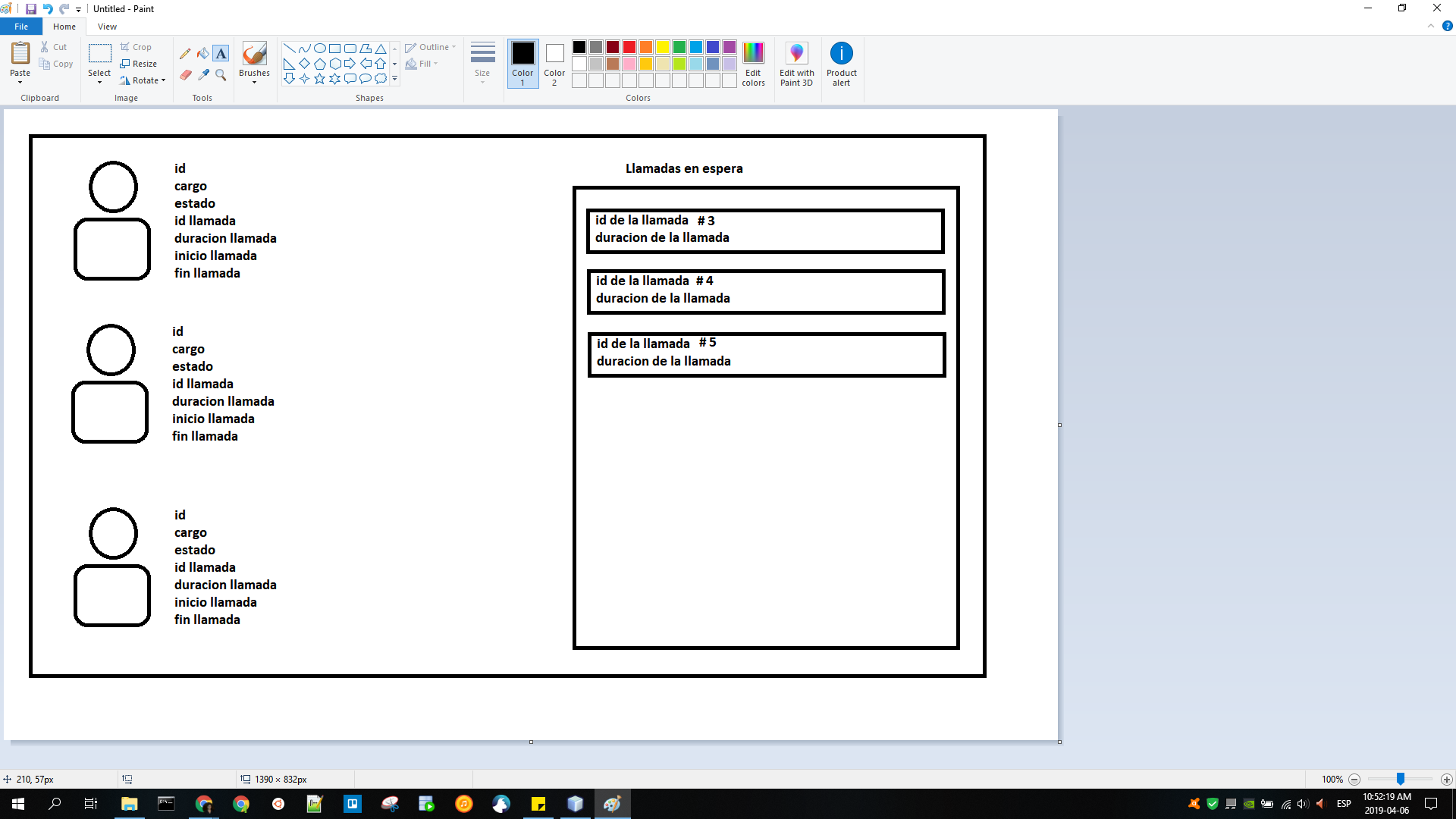Switch to the View tab

pos(107,27)
